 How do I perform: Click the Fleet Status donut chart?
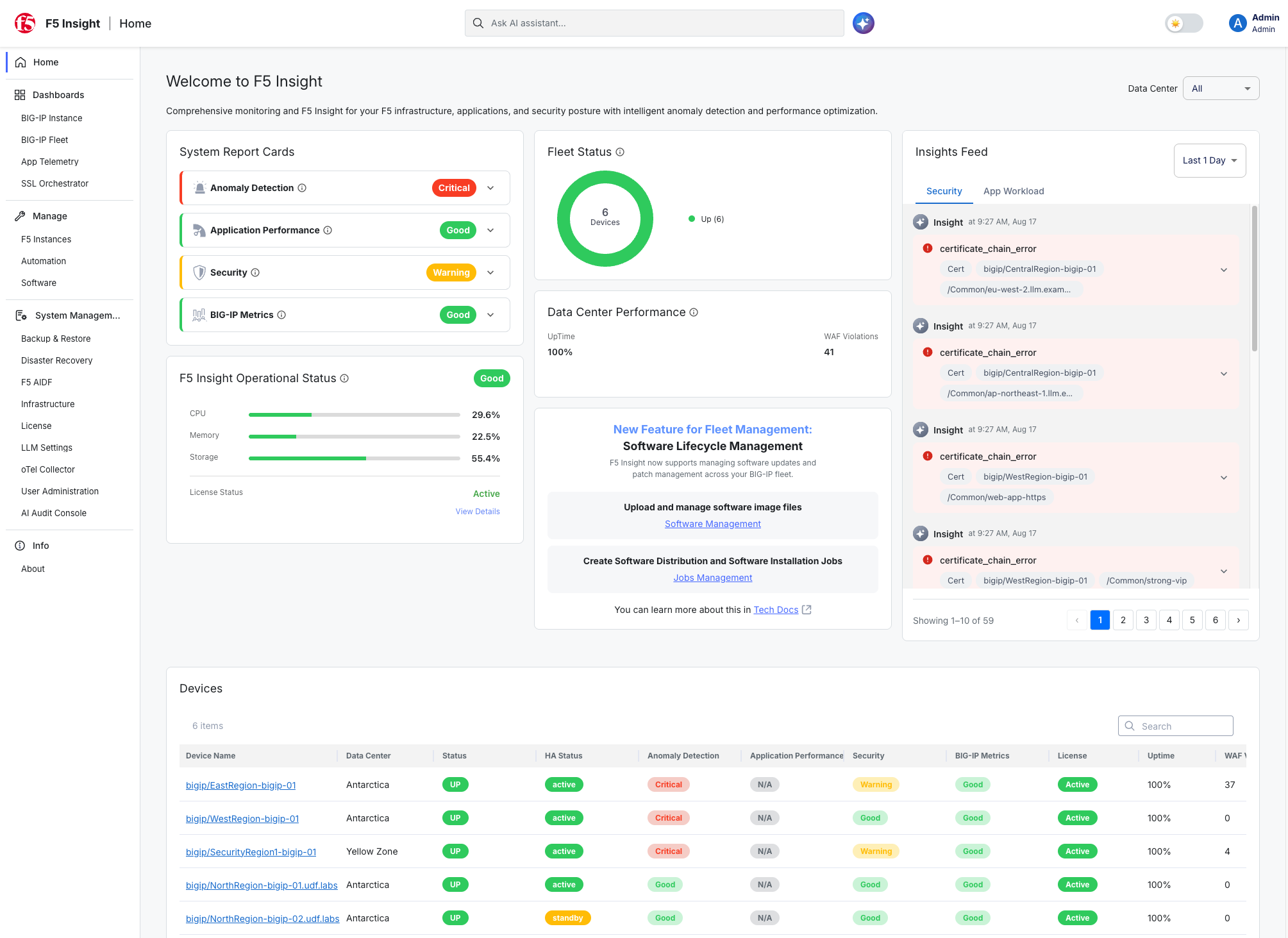(605, 219)
